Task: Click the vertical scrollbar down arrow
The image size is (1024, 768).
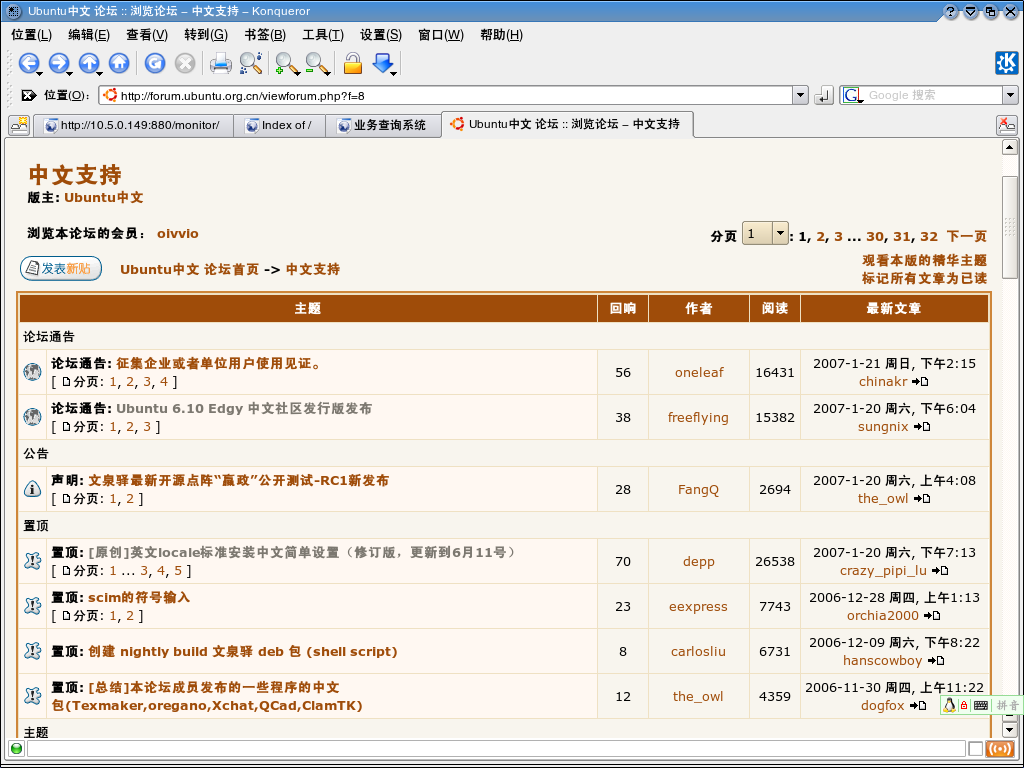Action: tap(1010, 730)
